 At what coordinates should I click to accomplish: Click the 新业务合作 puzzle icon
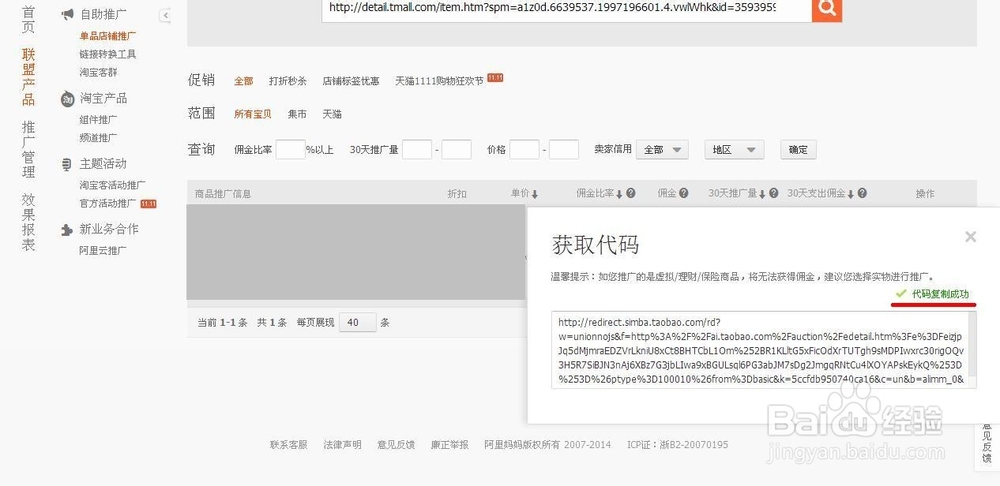(66, 230)
